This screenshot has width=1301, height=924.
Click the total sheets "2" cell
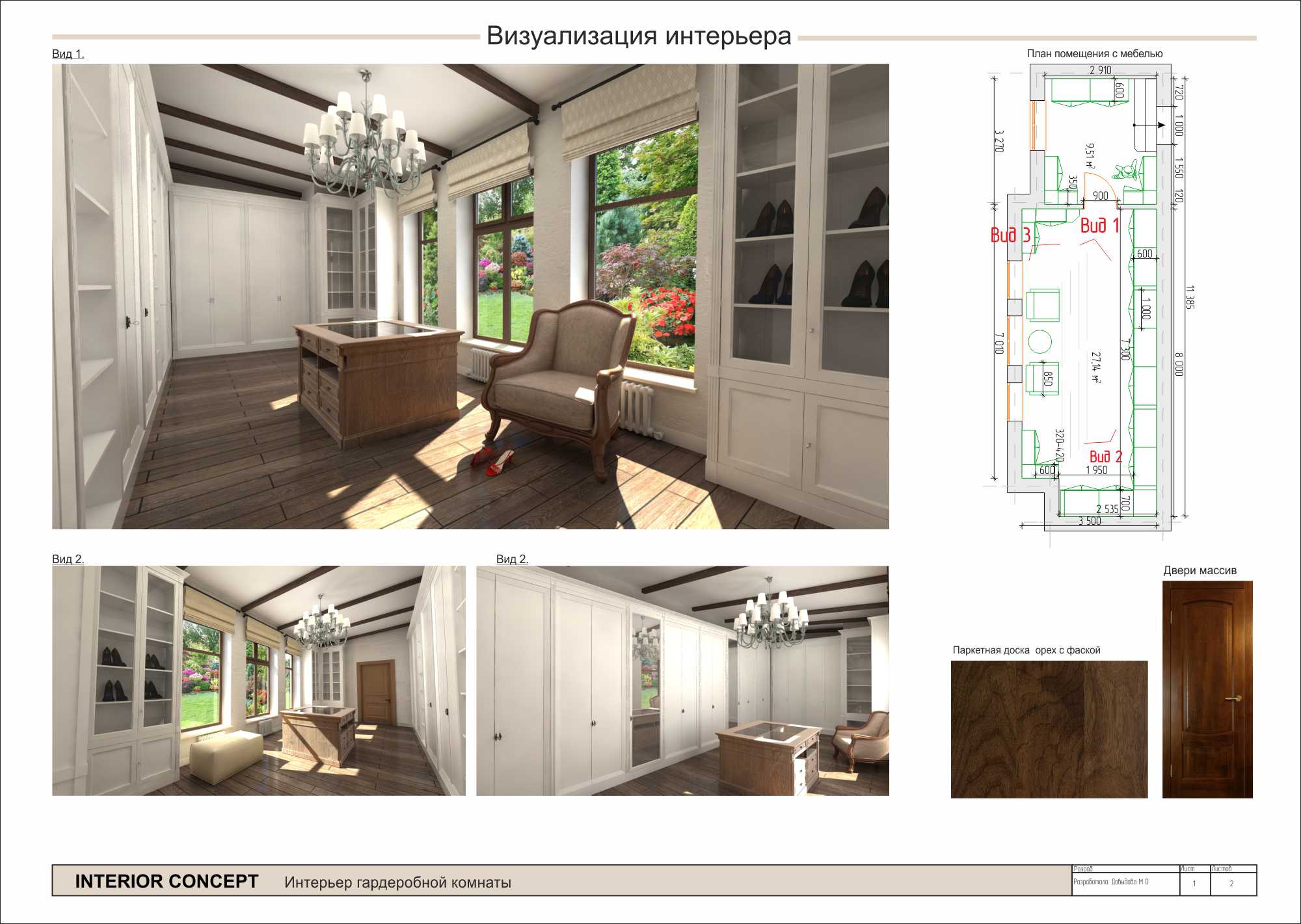[x=1233, y=884]
